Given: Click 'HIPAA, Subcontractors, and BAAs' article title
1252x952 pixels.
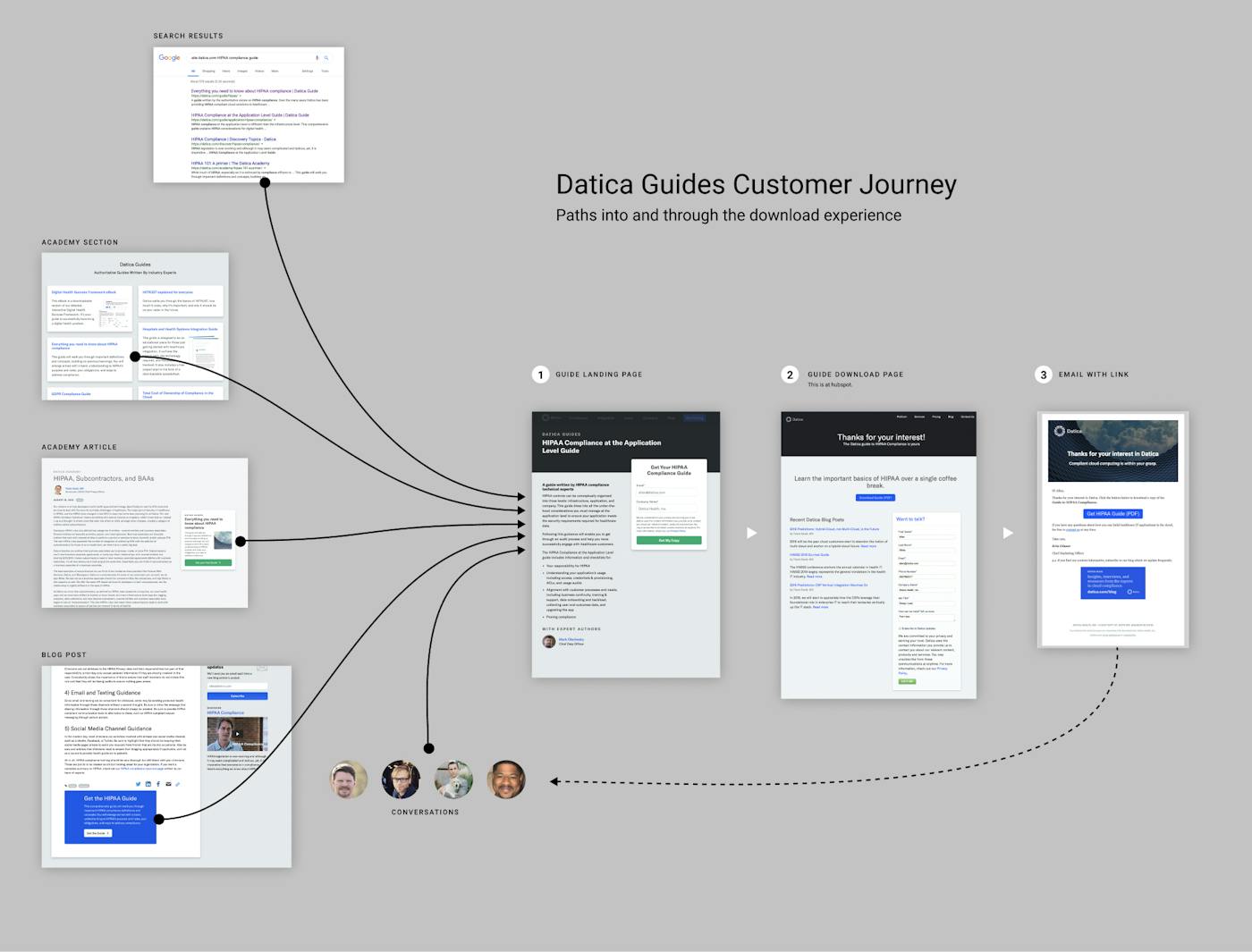Looking at the screenshot, I should point(104,478).
